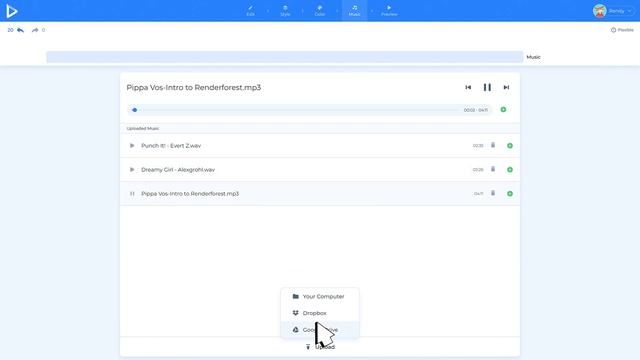This screenshot has height=360, width=640.
Task: Click the user avatar picture
Action: pos(599,11)
